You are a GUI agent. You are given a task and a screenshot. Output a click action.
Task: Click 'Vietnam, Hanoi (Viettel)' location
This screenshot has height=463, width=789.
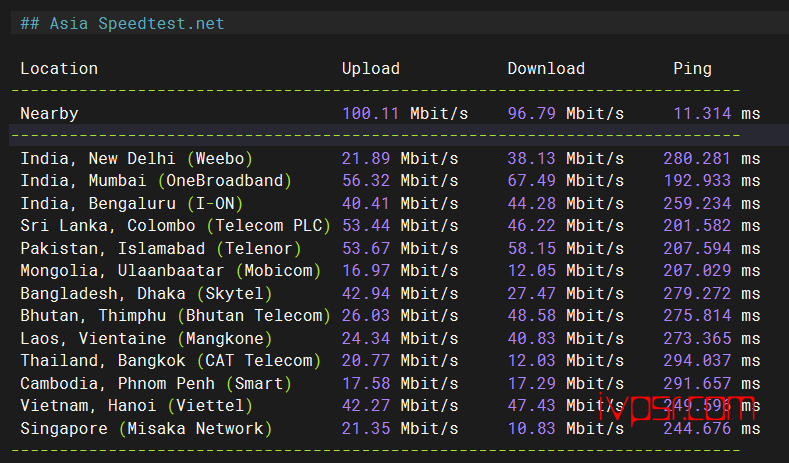136,406
